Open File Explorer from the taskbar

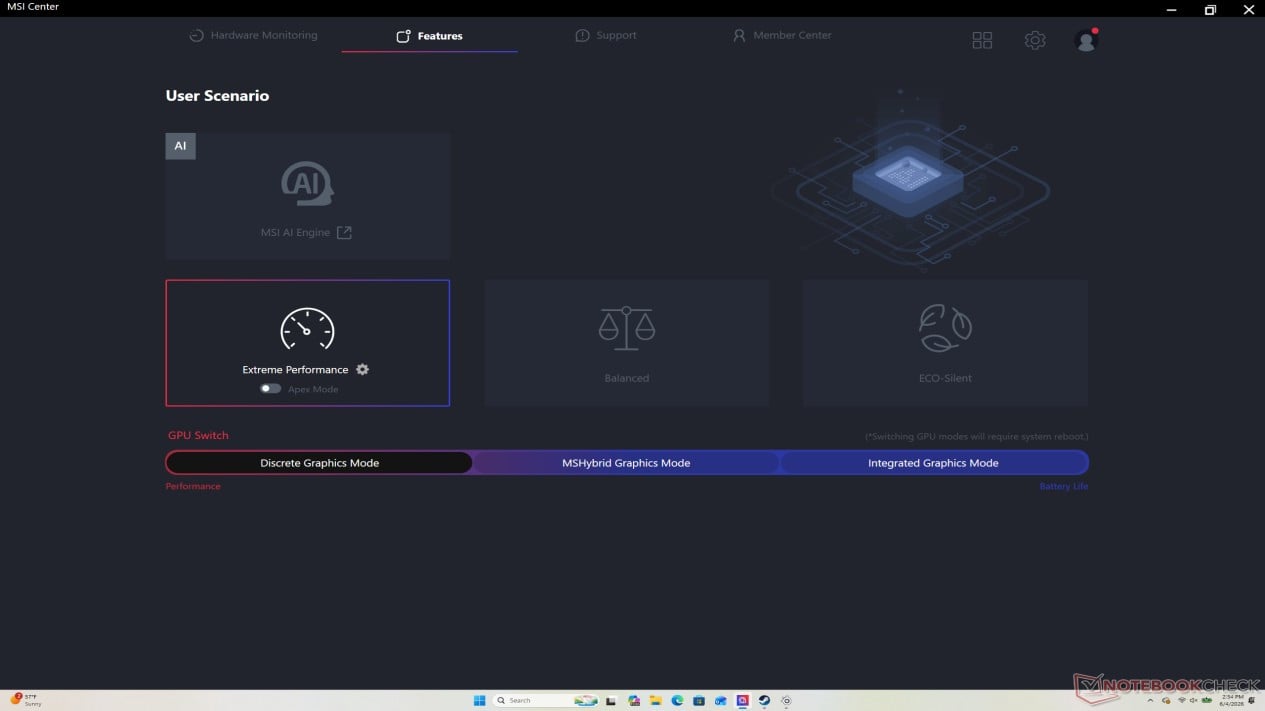point(656,700)
